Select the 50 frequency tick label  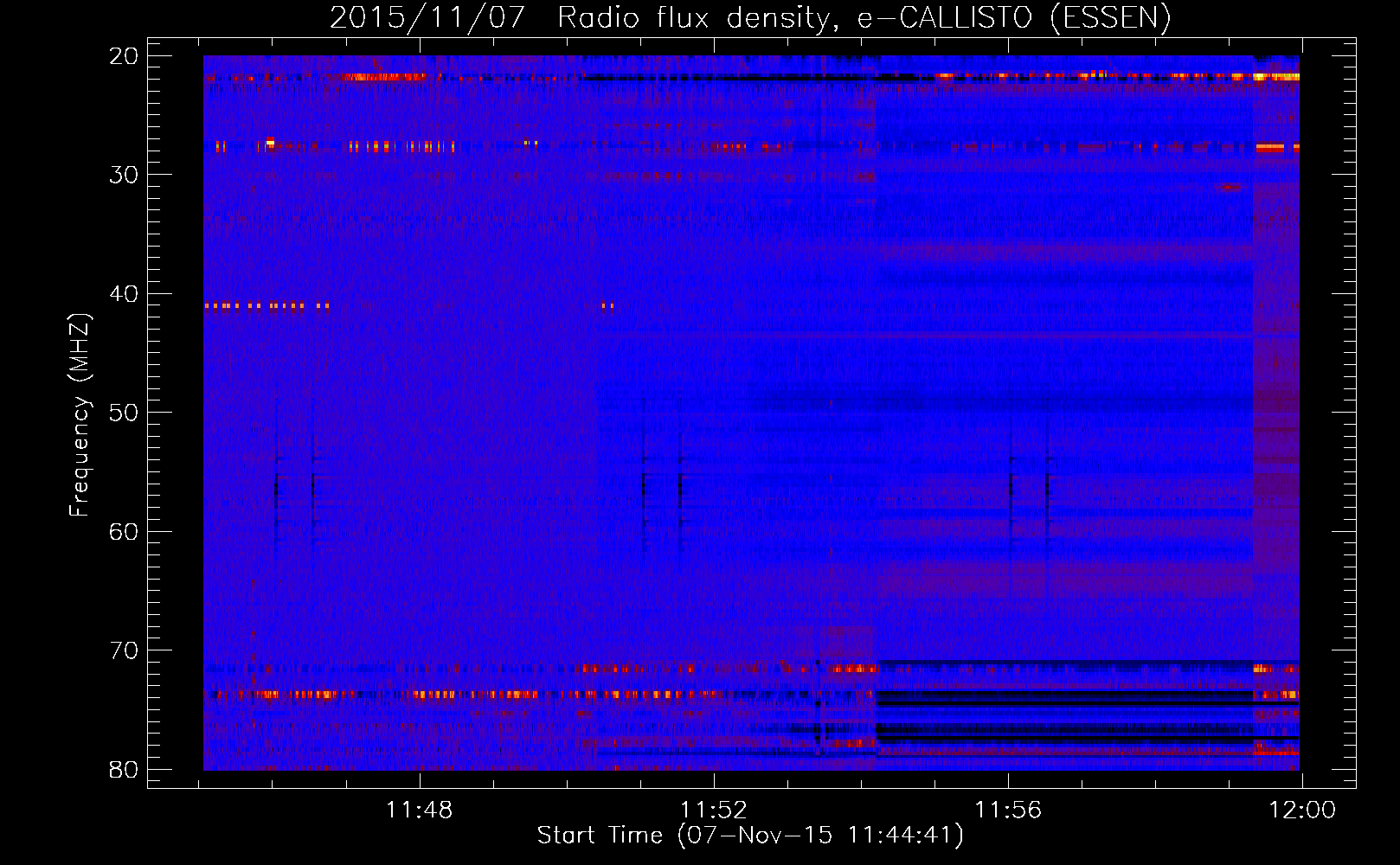click(125, 413)
